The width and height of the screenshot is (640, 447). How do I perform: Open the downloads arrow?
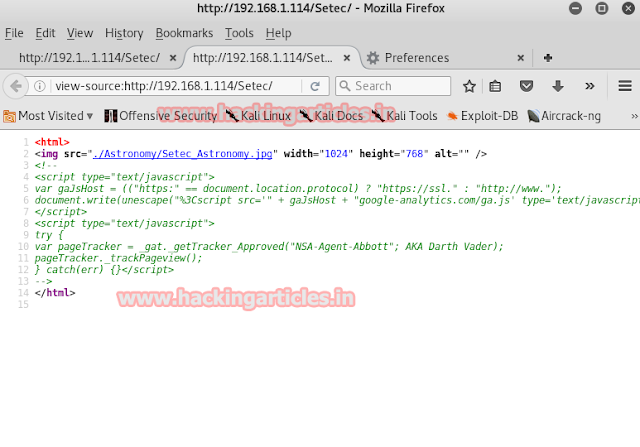click(x=558, y=86)
